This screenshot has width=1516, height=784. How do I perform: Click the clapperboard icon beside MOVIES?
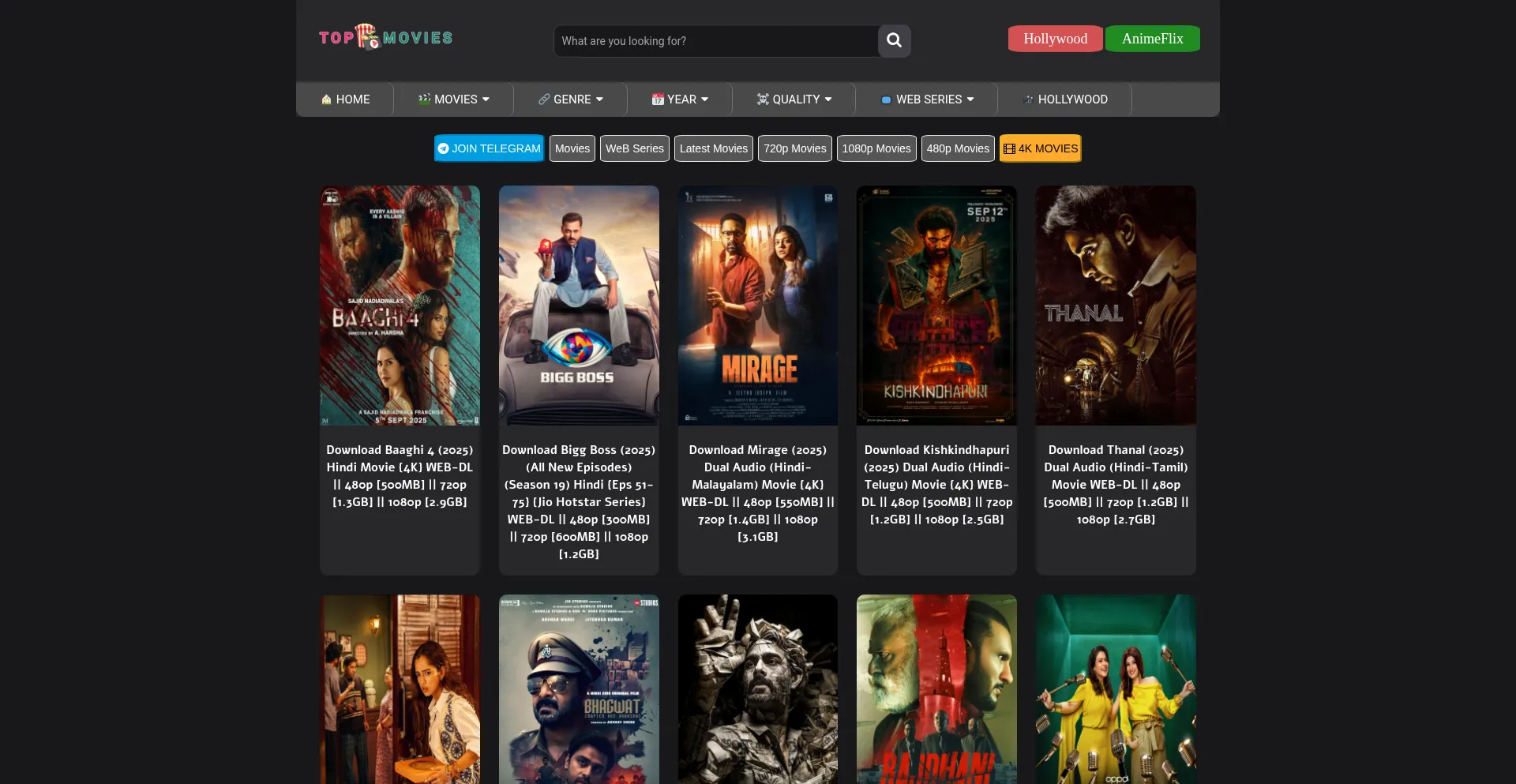tap(424, 99)
